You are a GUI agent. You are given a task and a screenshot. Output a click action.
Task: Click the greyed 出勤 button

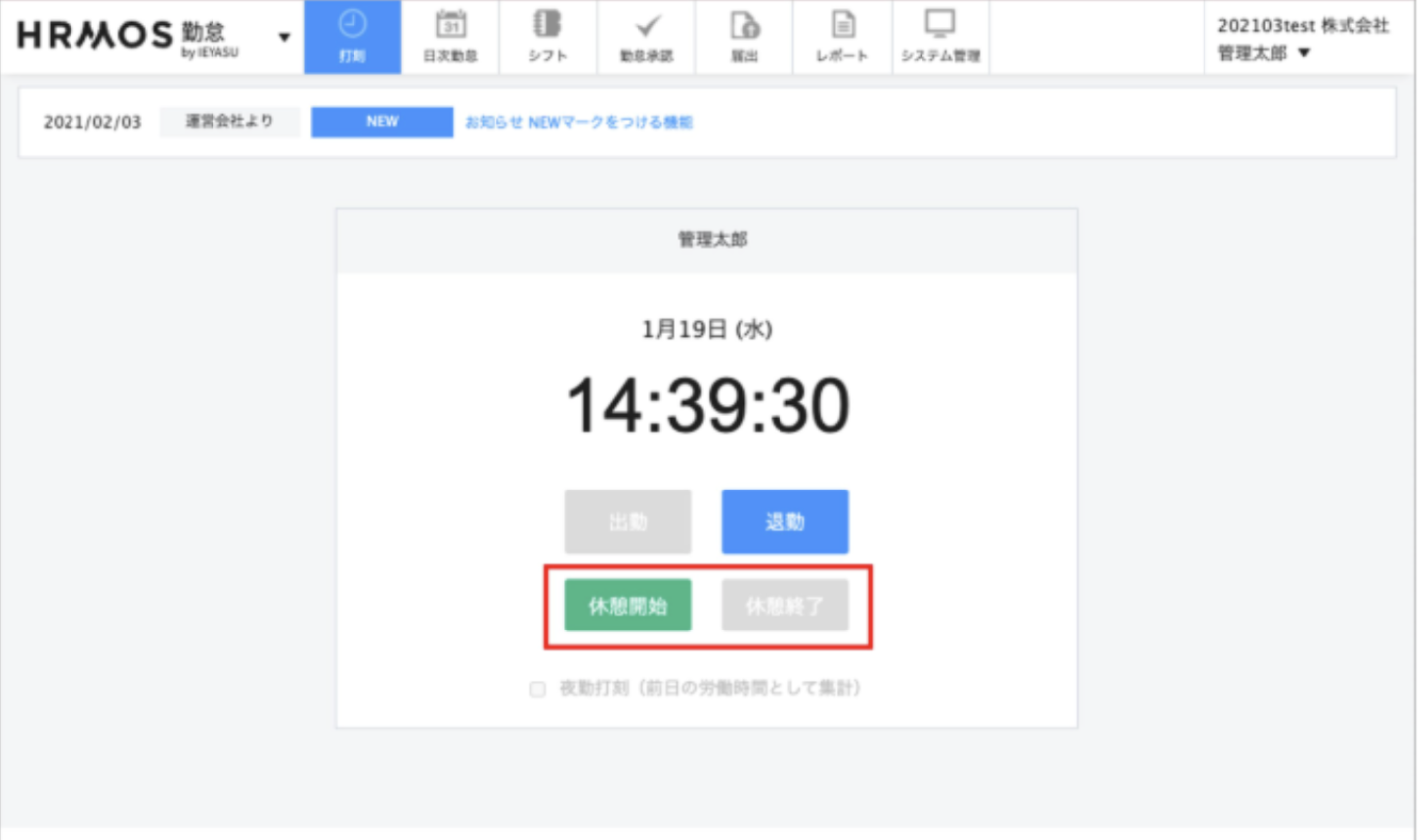coord(628,521)
